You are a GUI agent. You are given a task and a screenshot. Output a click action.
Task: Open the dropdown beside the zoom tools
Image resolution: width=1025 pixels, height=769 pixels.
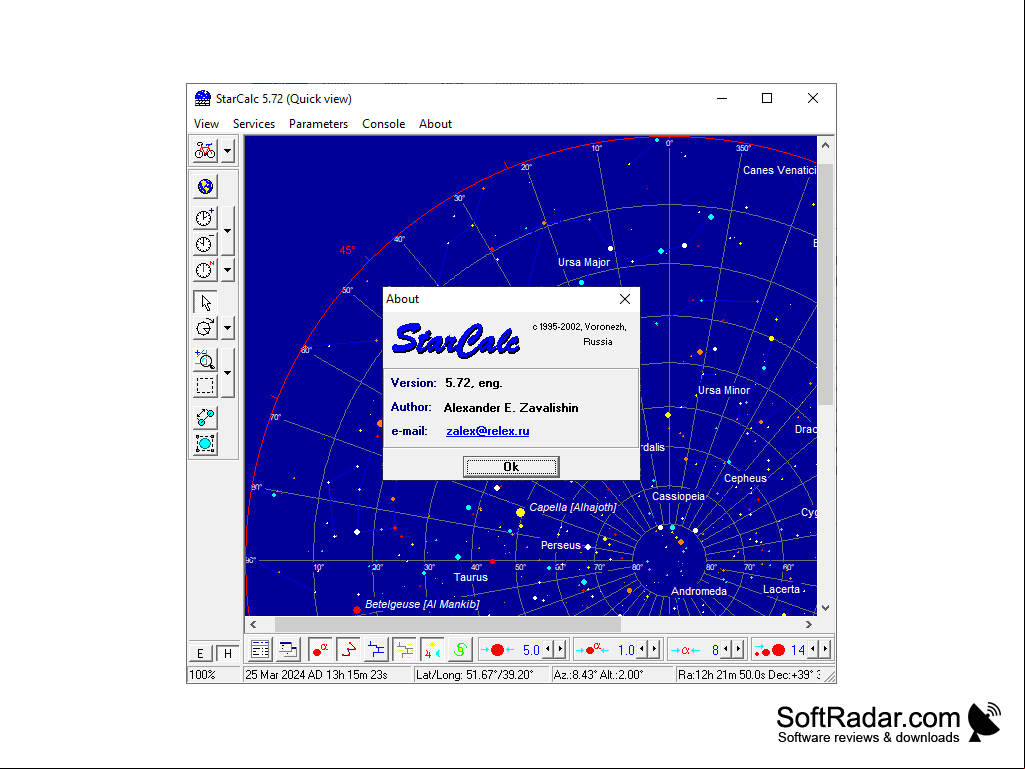[x=227, y=373]
